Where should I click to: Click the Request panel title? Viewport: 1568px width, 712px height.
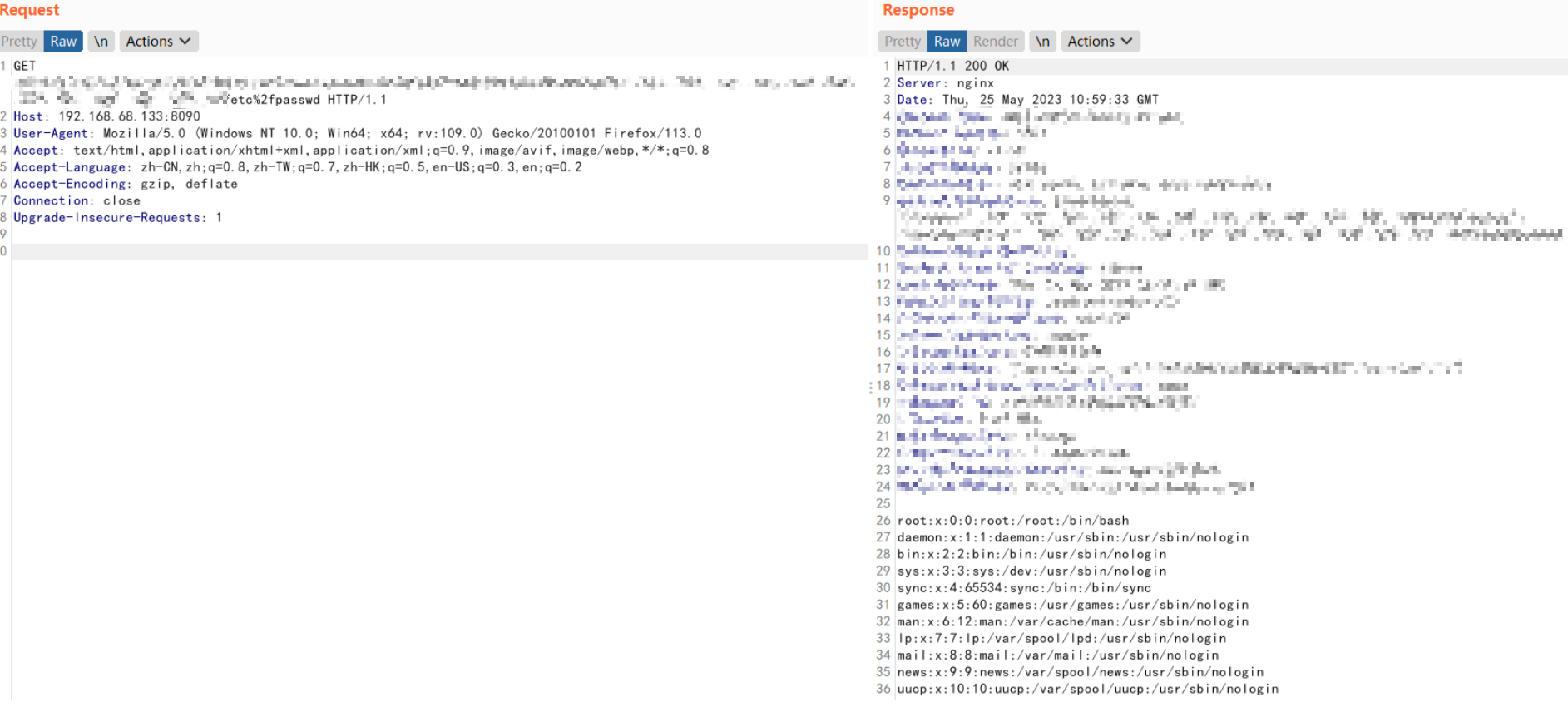[x=30, y=10]
